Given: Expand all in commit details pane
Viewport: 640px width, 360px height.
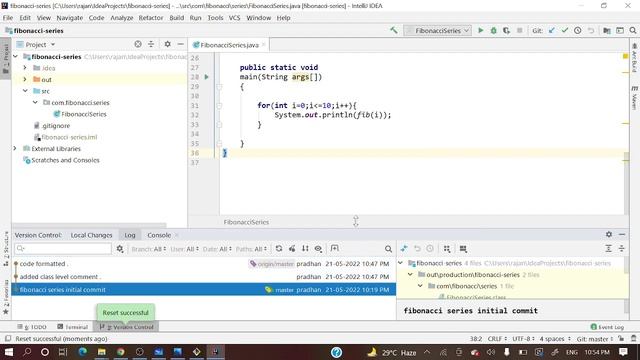Looking at the screenshot, I should coord(608,249).
